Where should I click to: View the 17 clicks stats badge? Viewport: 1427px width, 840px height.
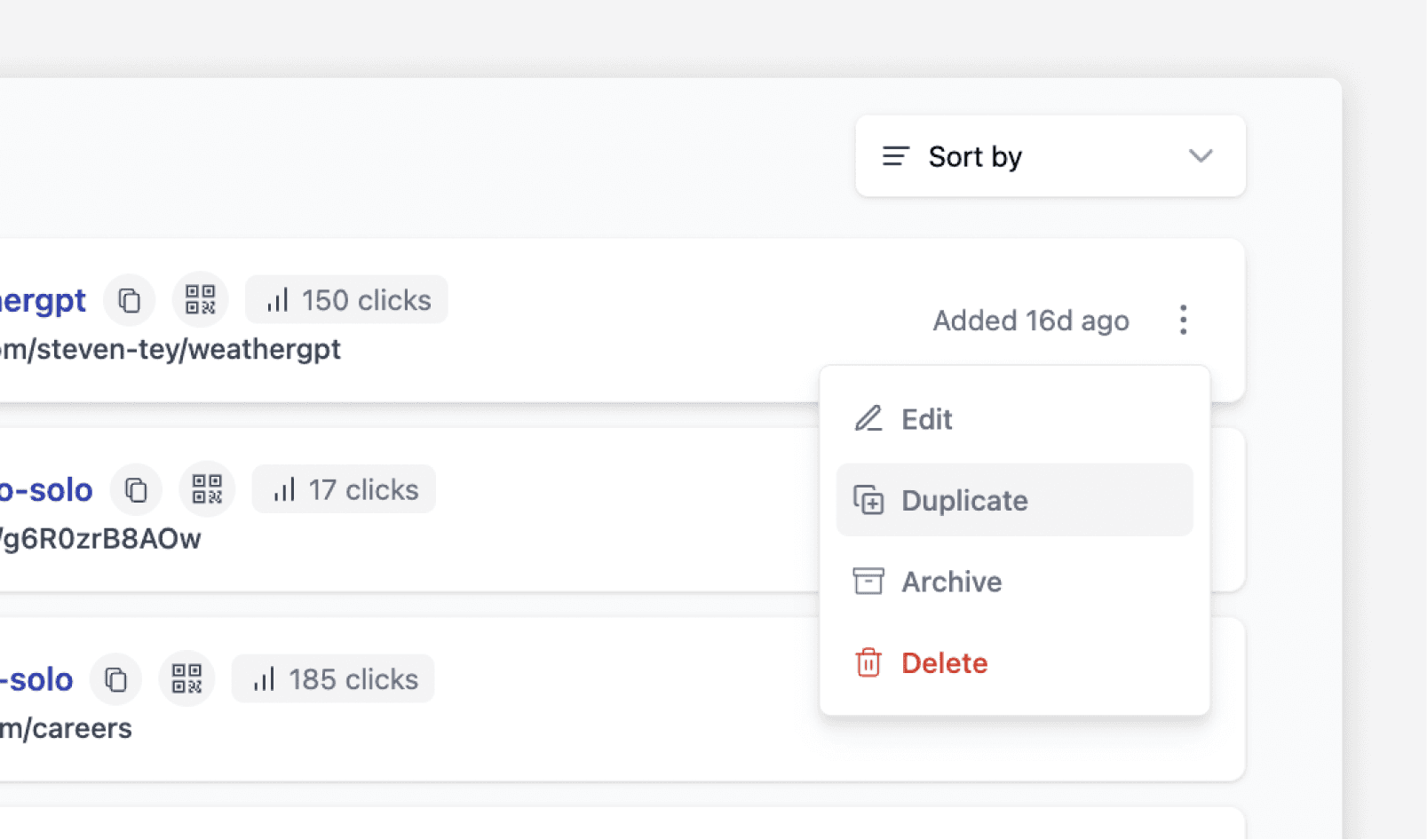344,489
